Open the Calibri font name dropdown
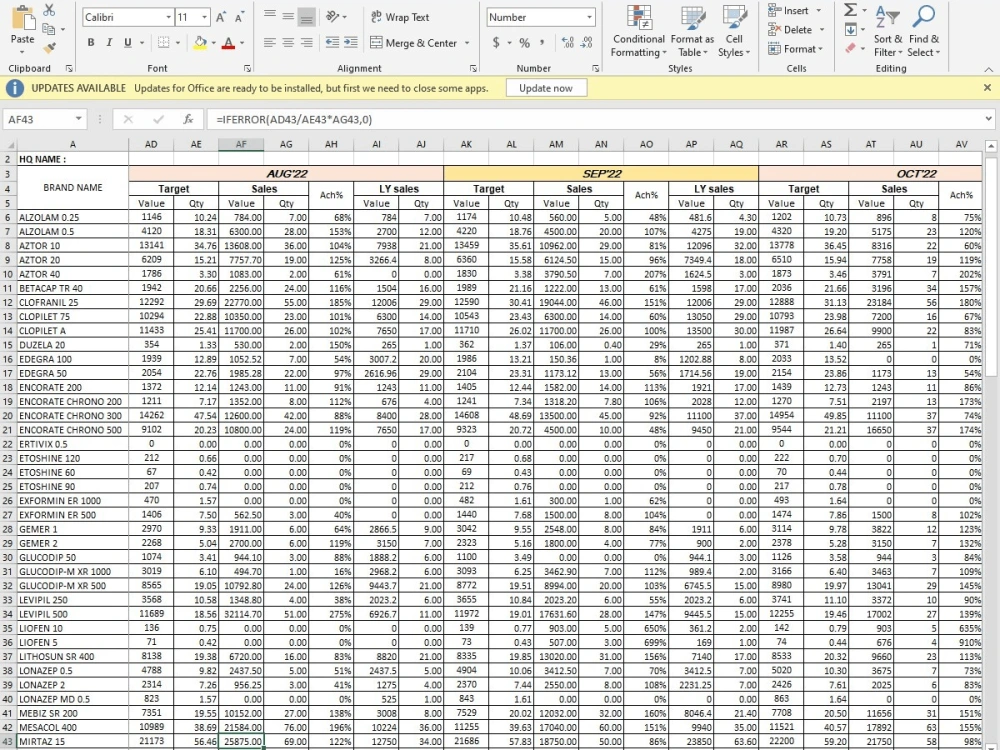The image size is (1000, 750). 168,17
